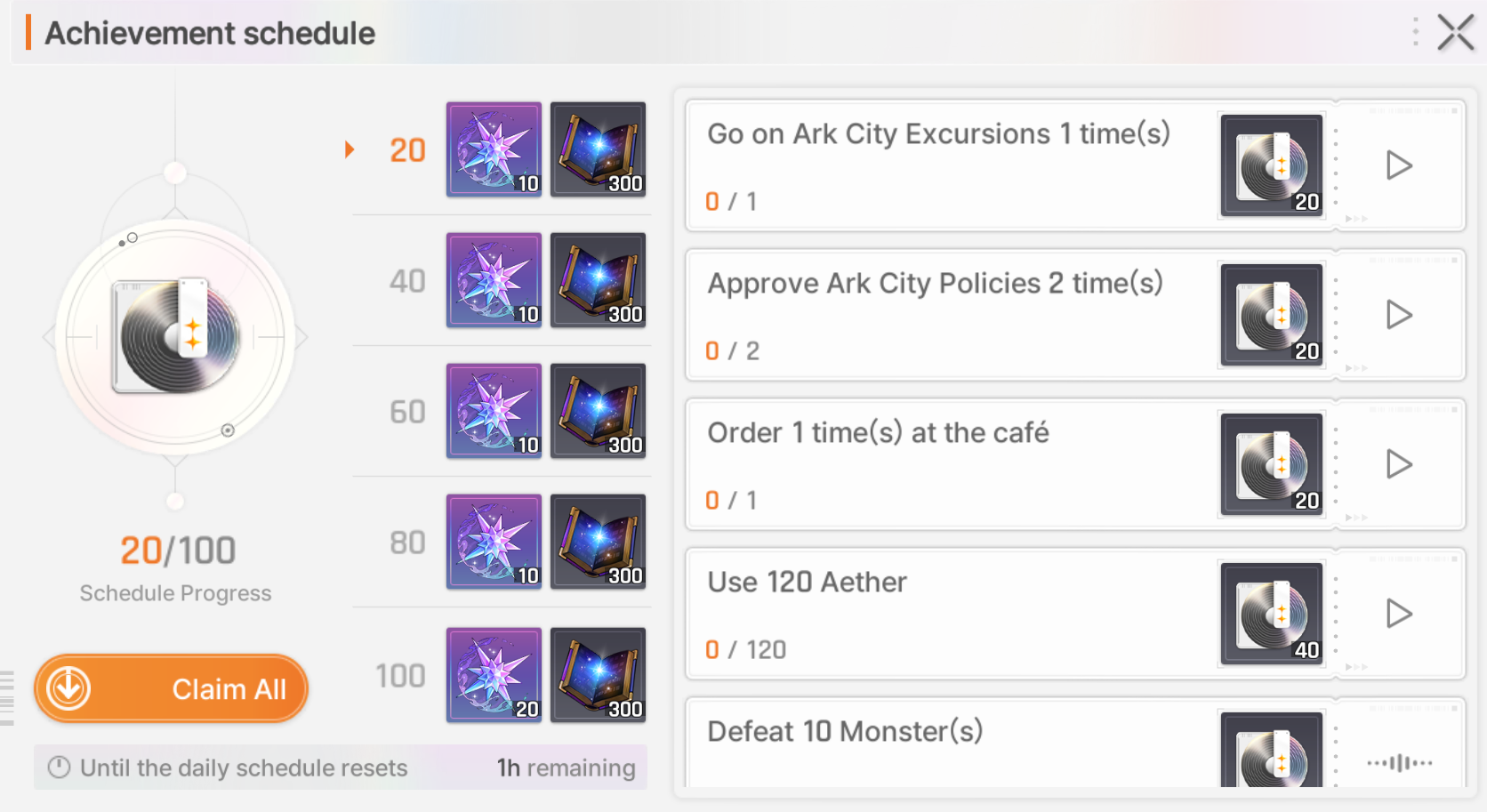Click the star crystal reward at milestone 100
The width and height of the screenshot is (1487, 812).
(494, 674)
